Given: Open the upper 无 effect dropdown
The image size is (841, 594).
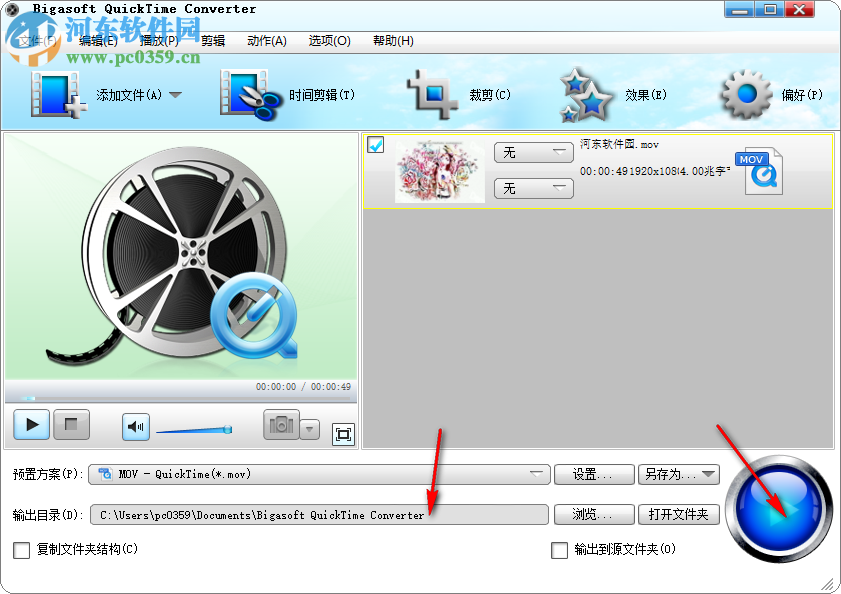Looking at the screenshot, I should (x=533, y=152).
